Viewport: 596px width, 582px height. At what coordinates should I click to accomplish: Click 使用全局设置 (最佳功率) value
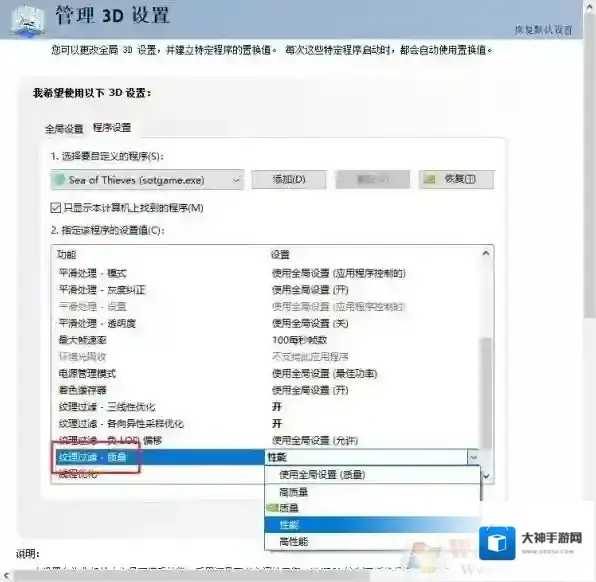pyautogui.click(x=324, y=373)
